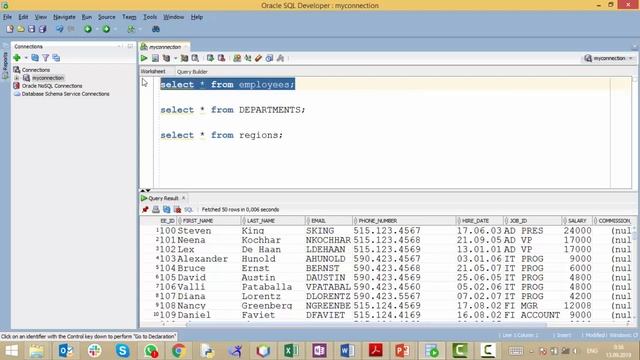Image resolution: width=640 pixels, height=360 pixels.
Task: Run the statement with green play button
Action: point(144,58)
